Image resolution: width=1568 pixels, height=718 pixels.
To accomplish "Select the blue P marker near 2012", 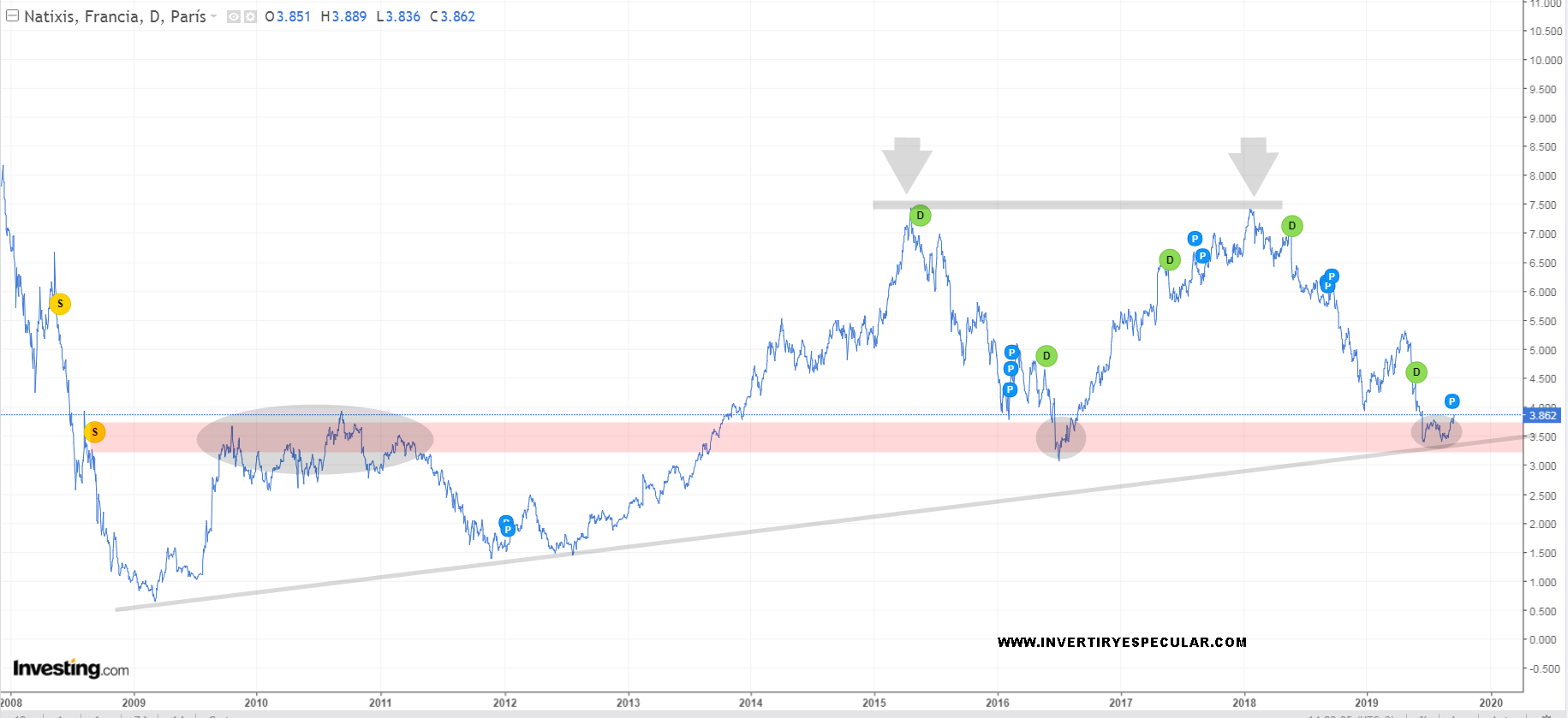I will (507, 528).
